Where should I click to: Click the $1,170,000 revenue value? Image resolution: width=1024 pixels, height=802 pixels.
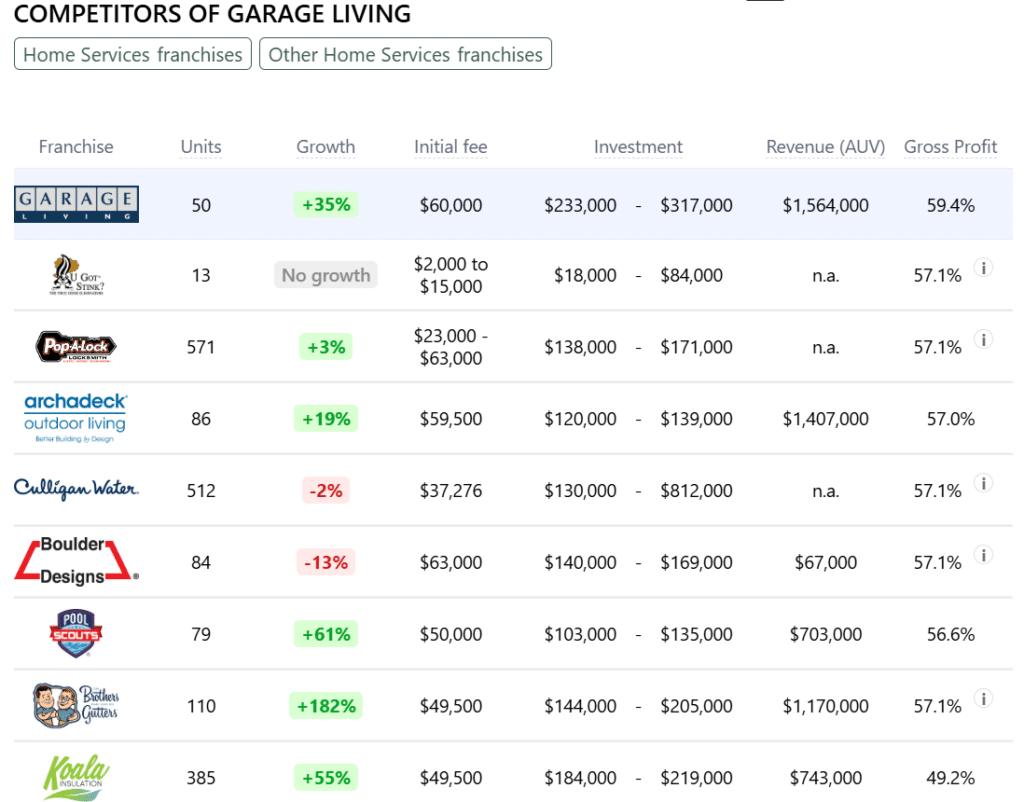825,706
